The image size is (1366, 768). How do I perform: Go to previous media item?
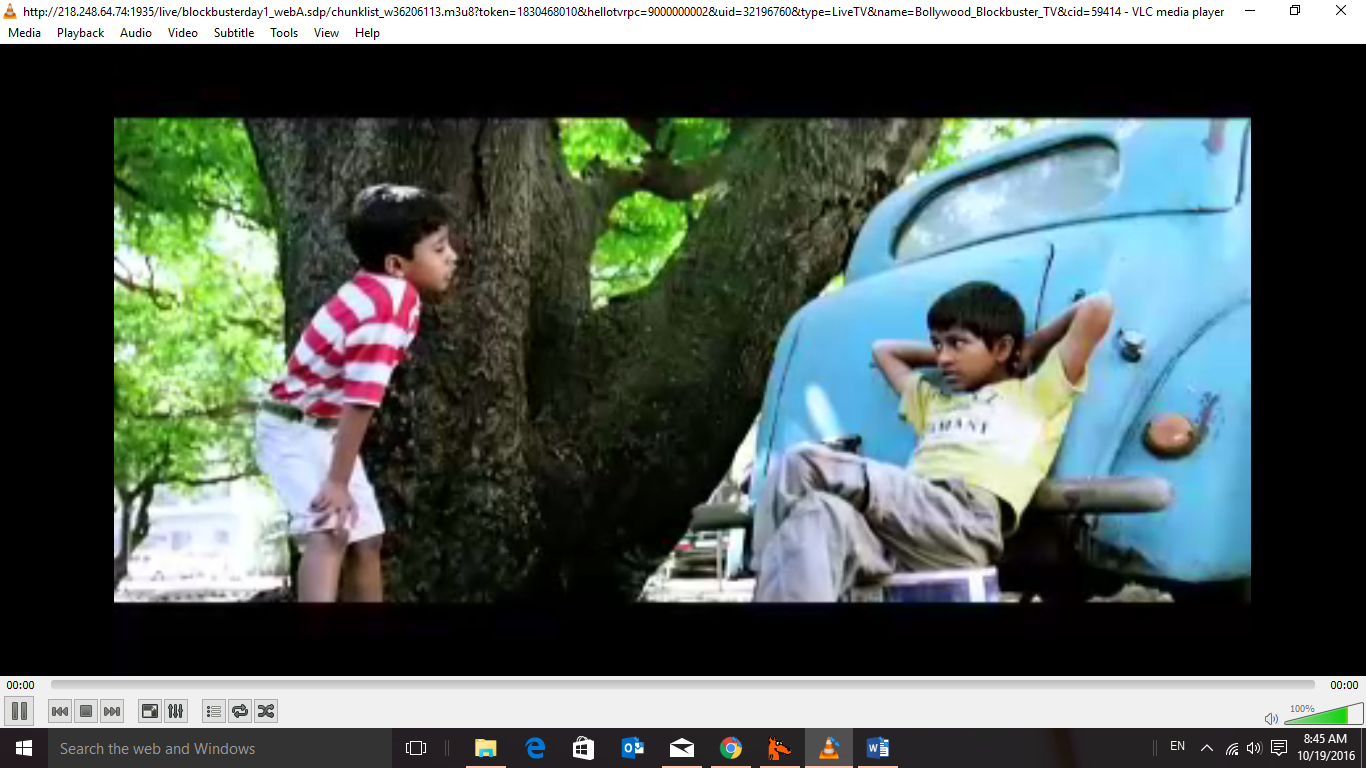pos(60,711)
